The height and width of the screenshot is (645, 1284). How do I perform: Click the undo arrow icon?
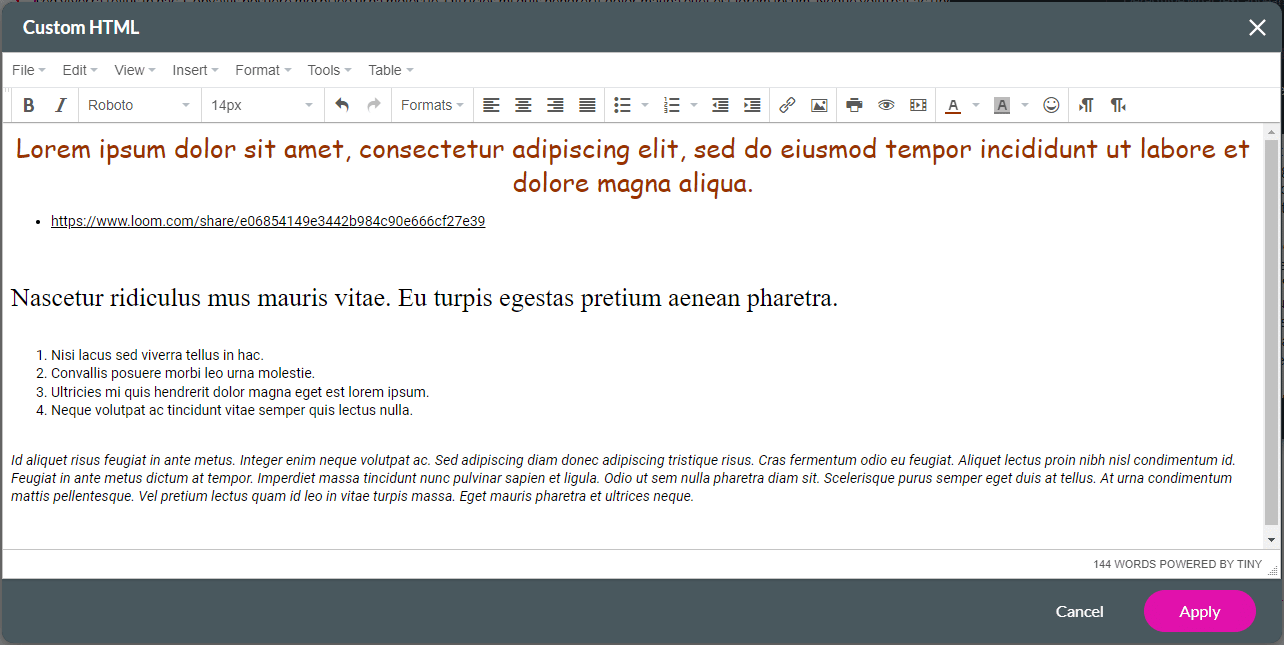pos(342,105)
